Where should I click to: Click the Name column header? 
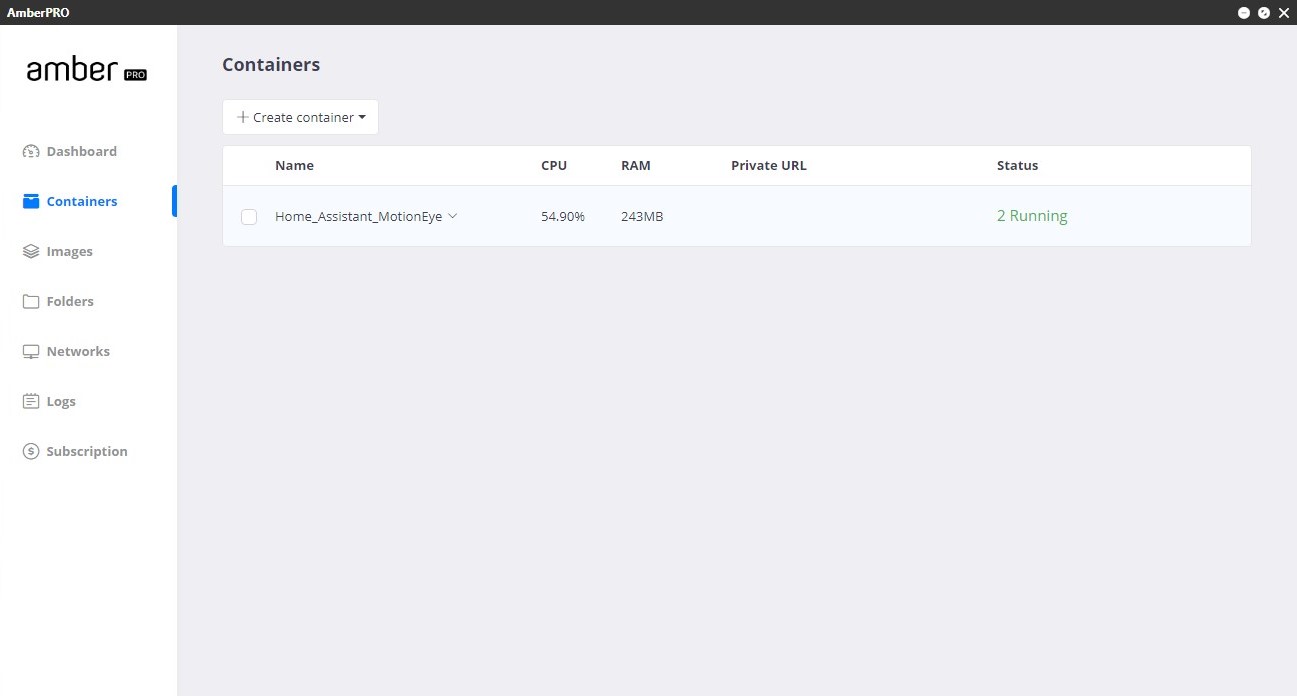click(x=294, y=166)
